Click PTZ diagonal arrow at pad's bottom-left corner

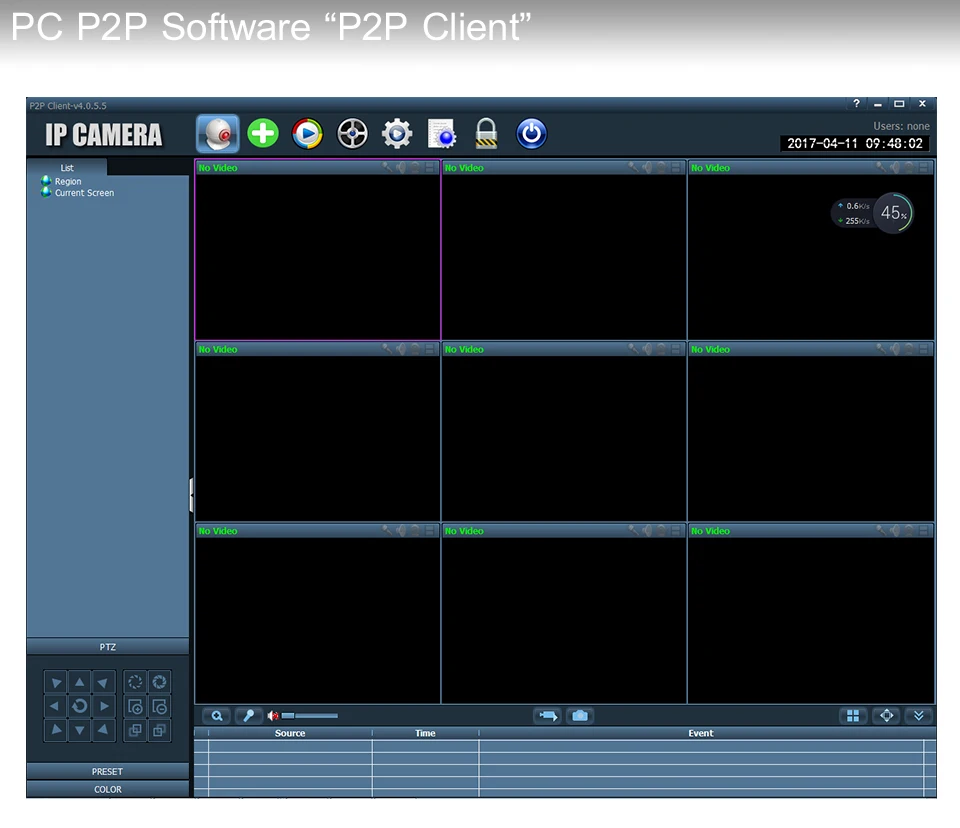point(55,730)
